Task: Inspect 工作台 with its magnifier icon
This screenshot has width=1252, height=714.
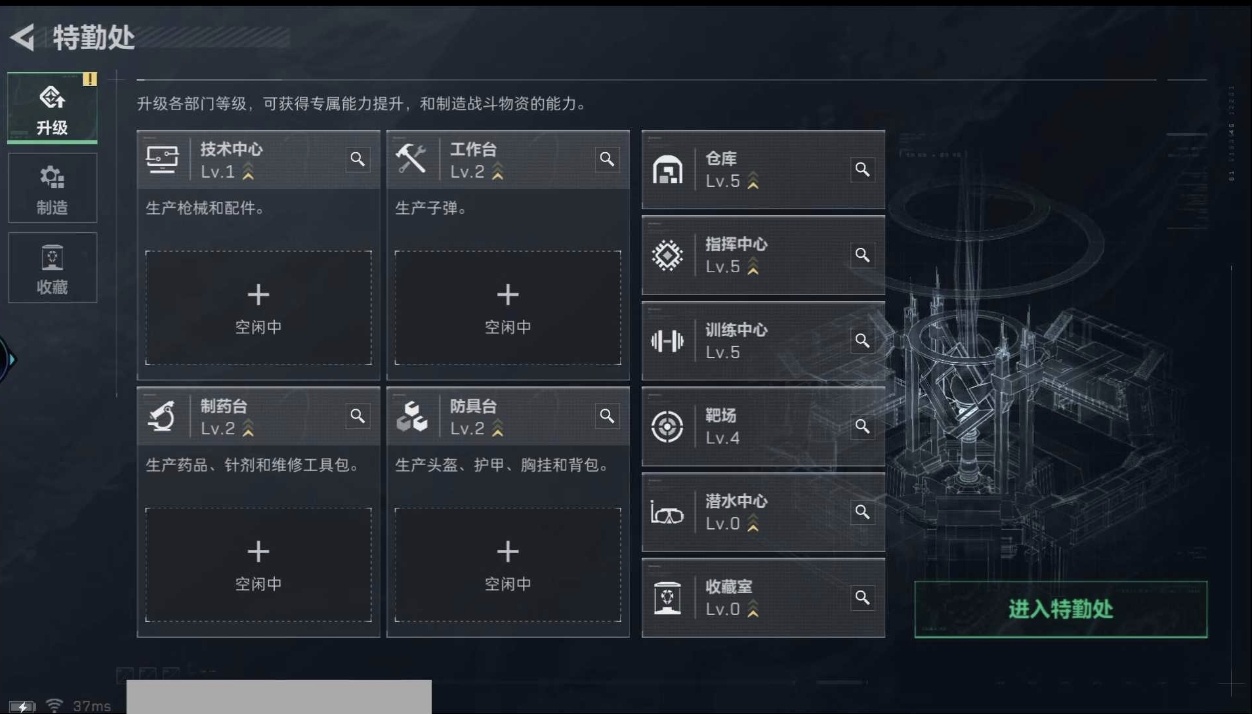Action: pyautogui.click(x=607, y=159)
